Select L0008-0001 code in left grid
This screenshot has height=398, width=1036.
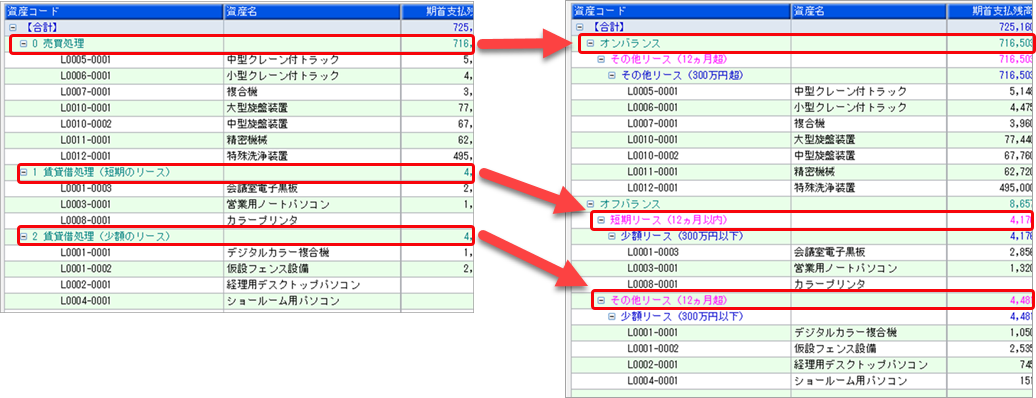pos(85,220)
